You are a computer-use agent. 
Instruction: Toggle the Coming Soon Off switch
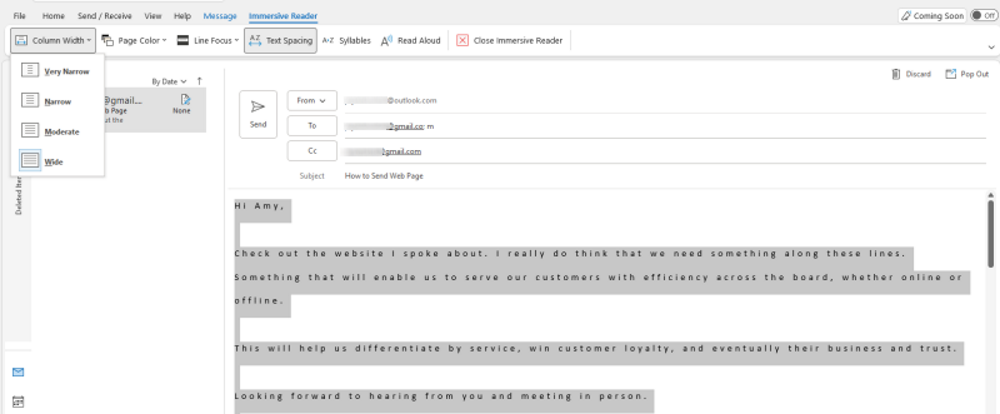point(984,15)
